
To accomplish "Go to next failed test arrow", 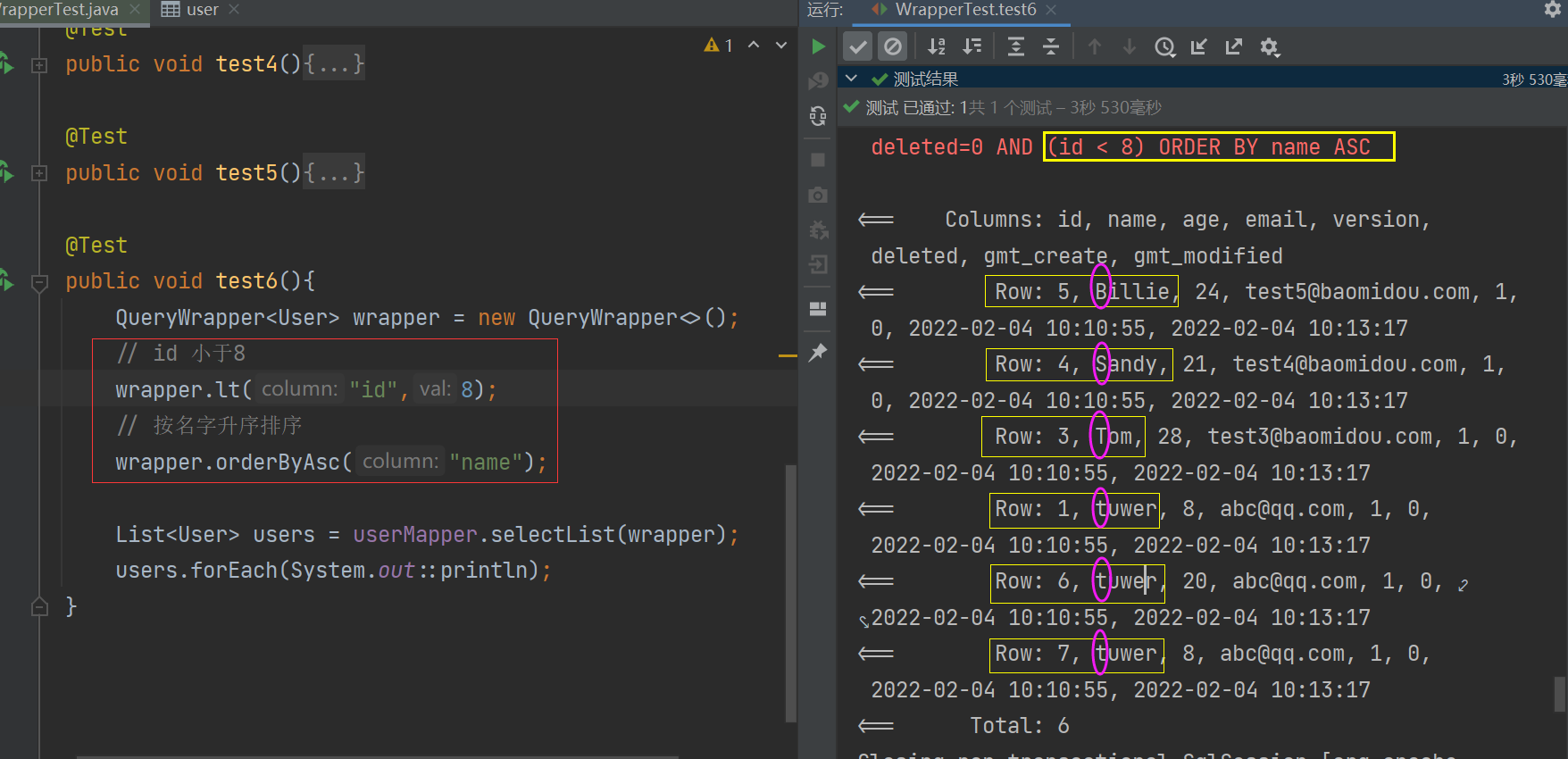I will [x=1130, y=46].
